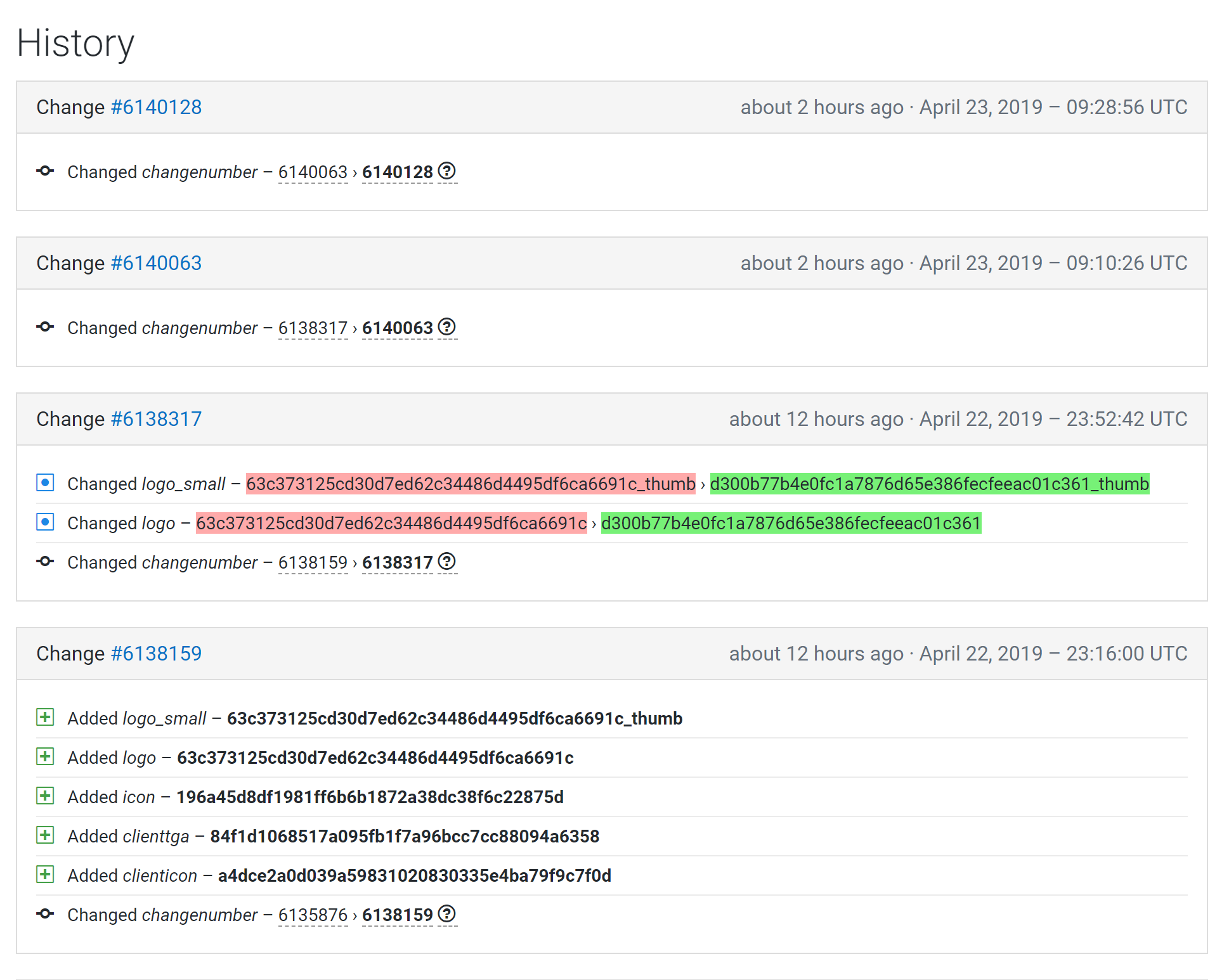Click question mark icon after 6138317
The image size is (1229, 980).
(447, 562)
